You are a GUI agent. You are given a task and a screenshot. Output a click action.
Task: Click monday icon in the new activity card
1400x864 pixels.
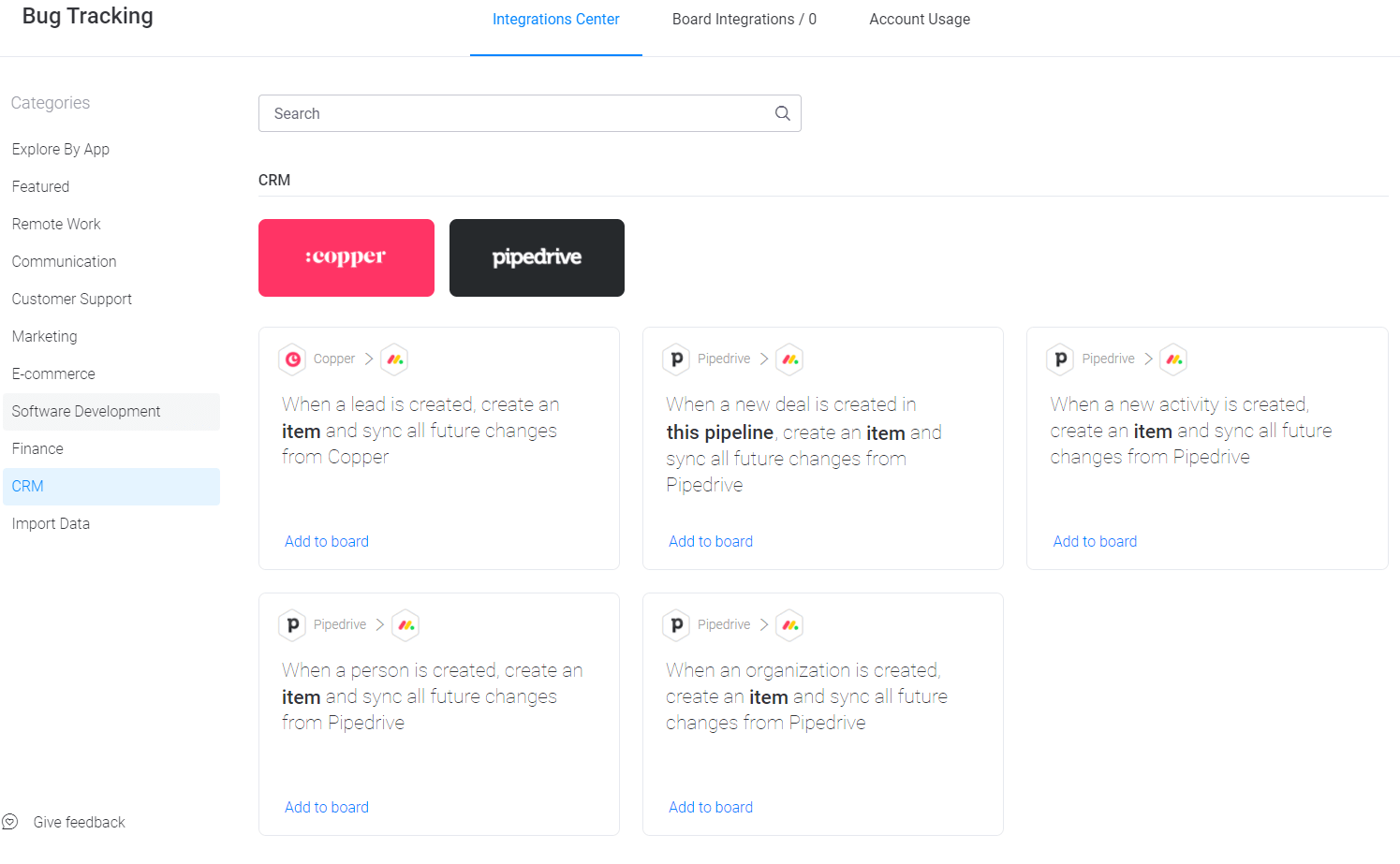1174,359
